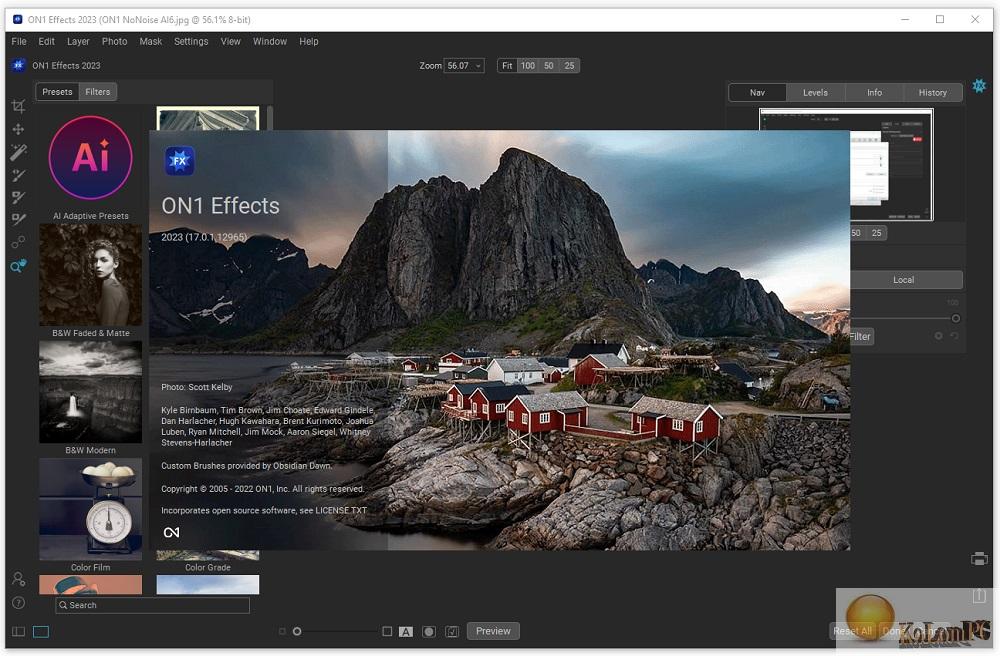Click the blue Effects module icon top right
Image resolution: width=1000 pixels, height=656 pixels.
[979, 85]
